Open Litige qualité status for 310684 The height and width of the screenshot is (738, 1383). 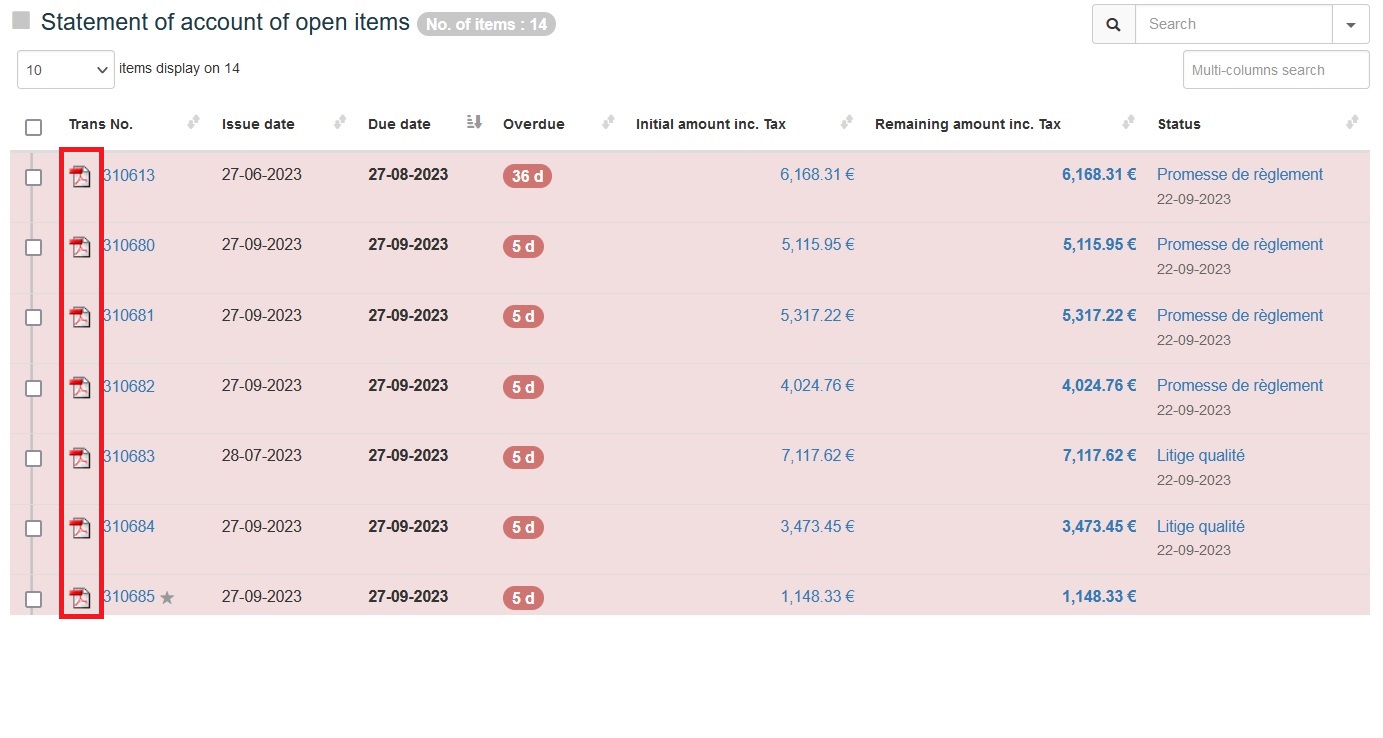coord(1200,526)
